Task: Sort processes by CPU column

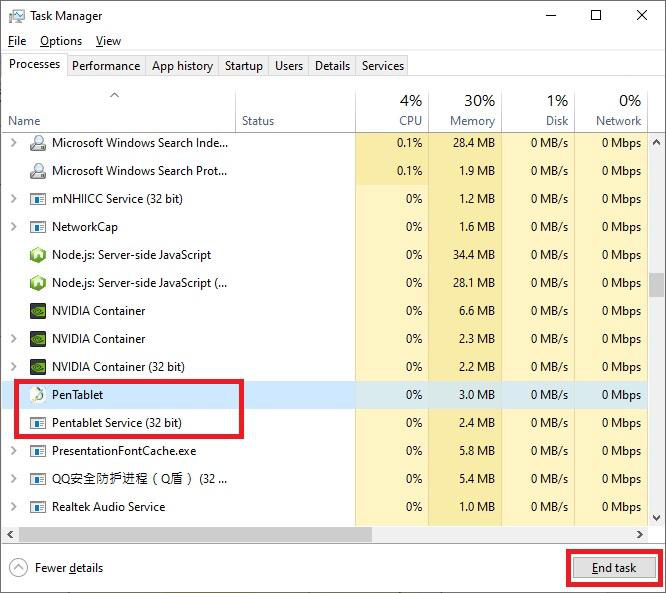Action: tap(392, 111)
